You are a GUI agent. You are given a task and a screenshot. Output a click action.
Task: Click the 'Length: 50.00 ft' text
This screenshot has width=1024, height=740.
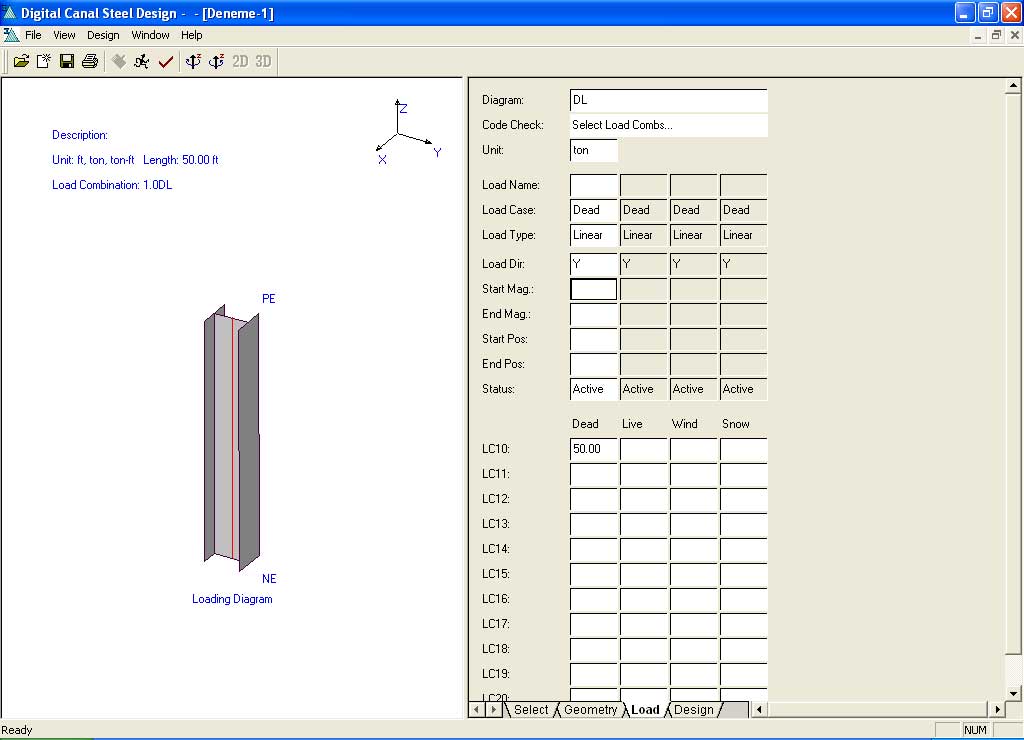pos(181,160)
